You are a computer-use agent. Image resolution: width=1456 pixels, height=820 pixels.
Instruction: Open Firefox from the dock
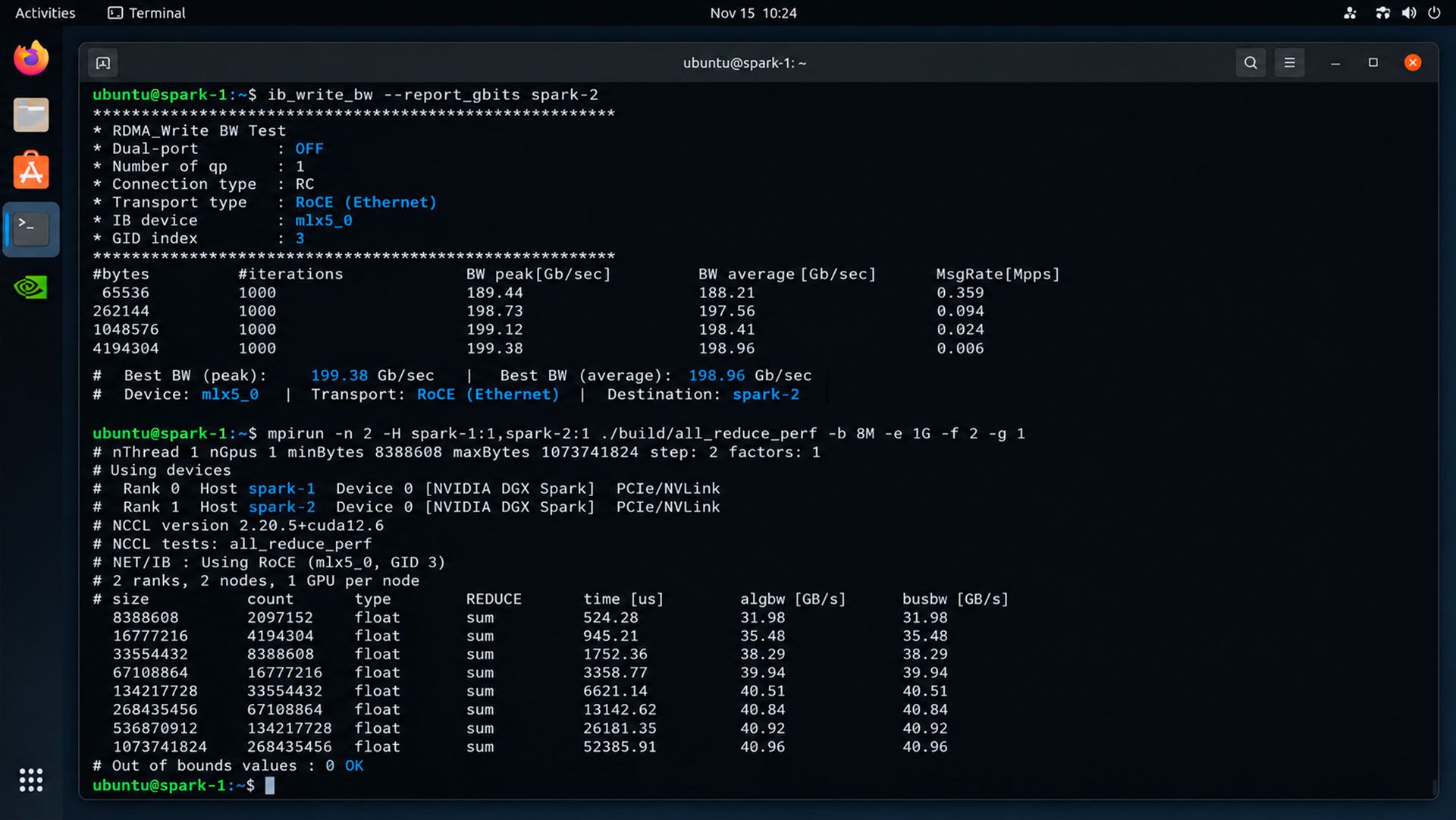pyautogui.click(x=31, y=58)
